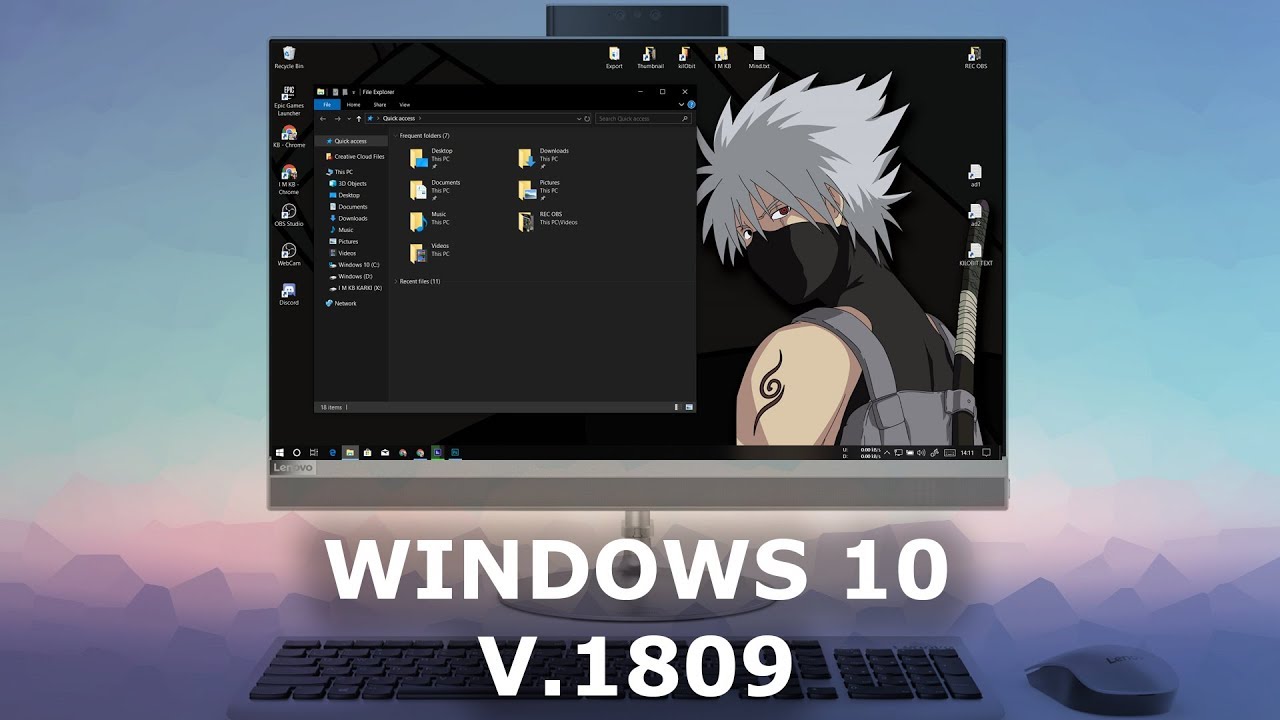Open the Pictures folder in Frequent folders
The height and width of the screenshot is (720, 1280).
pyautogui.click(x=540, y=190)
